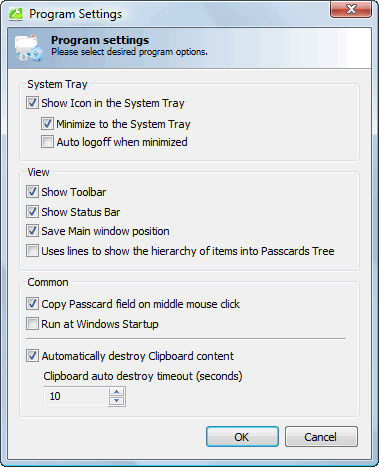Click the green app icon in title bar

point(16,14)
